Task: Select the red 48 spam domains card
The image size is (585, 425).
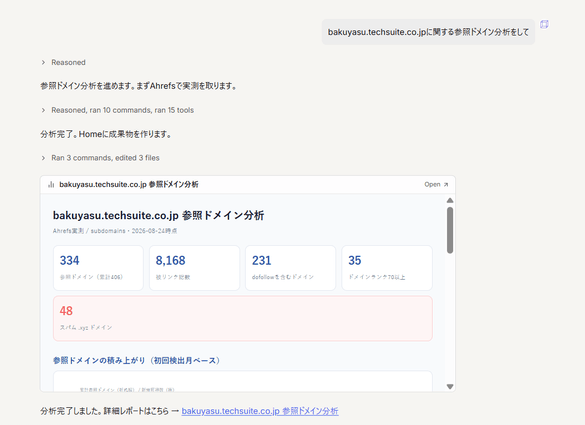Action: pos(243,318)
